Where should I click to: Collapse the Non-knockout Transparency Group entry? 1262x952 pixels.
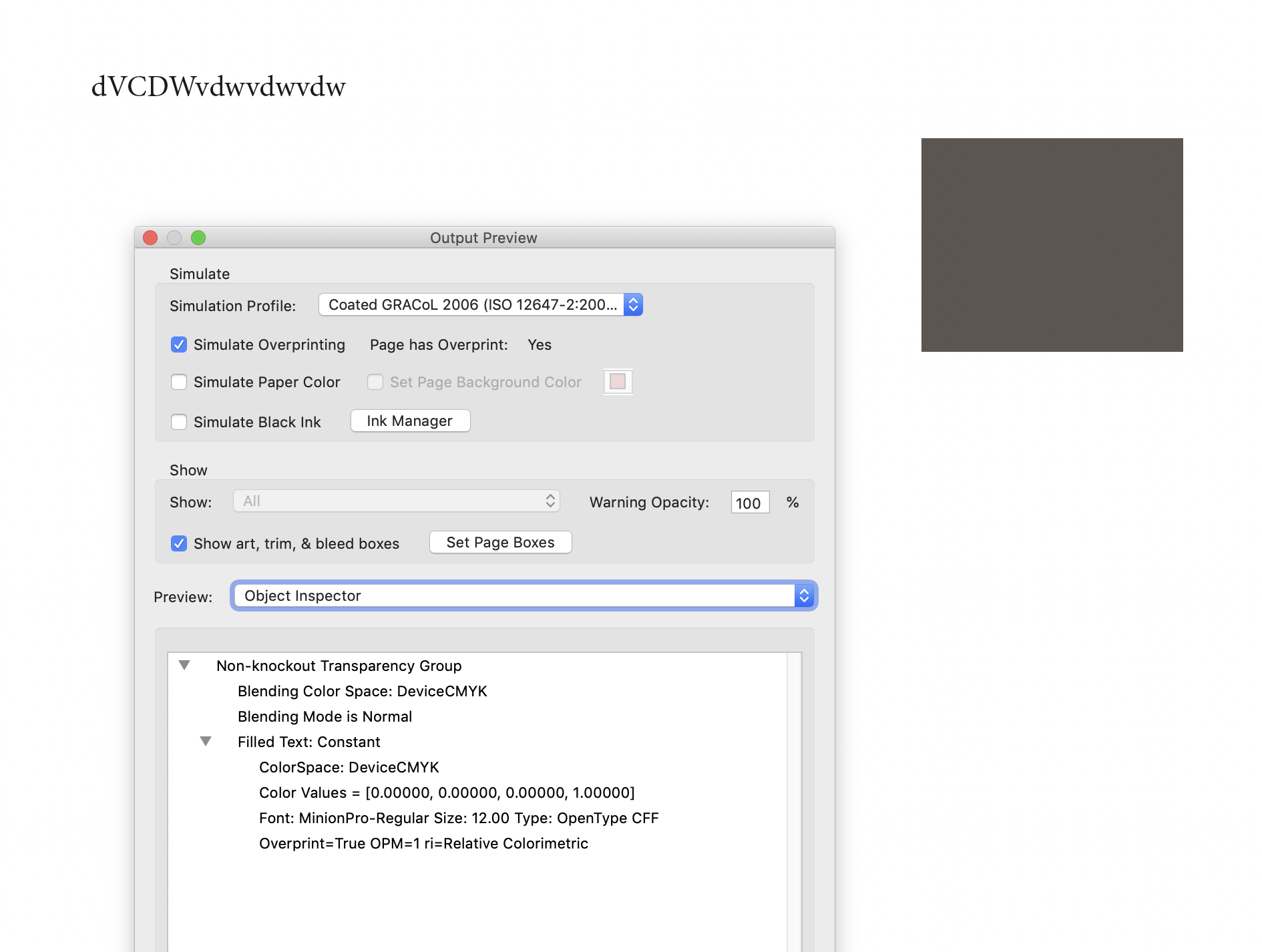(x=185, y=665)
